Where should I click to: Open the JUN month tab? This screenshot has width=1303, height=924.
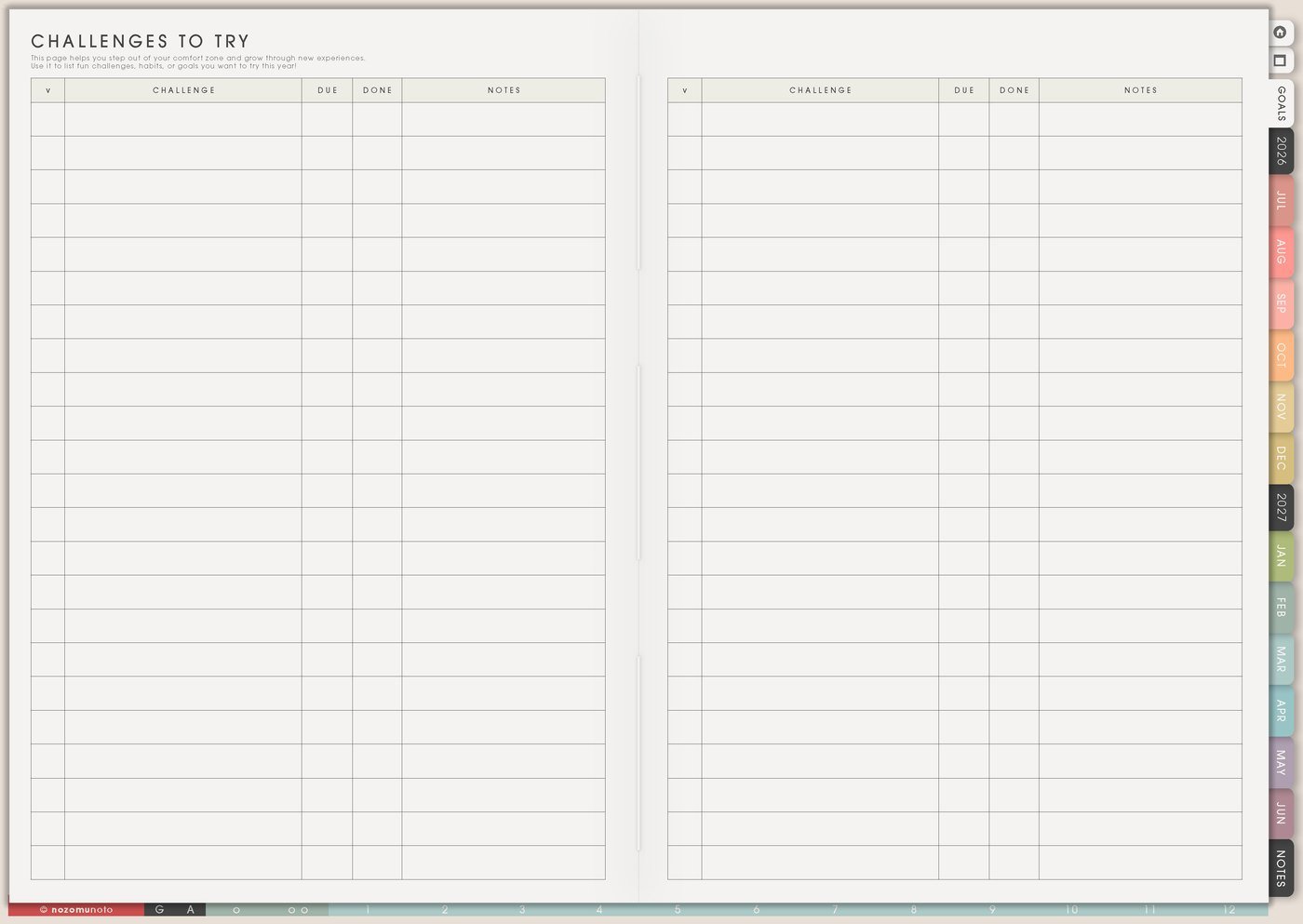pyautogui.click(x=1282, y=813)
